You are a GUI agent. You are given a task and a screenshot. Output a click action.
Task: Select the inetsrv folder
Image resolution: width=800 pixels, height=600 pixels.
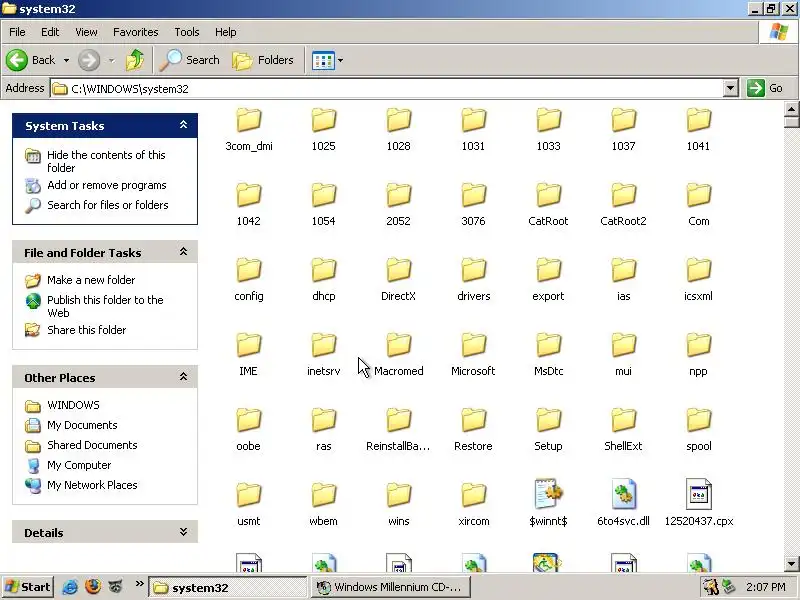point(323,355)
